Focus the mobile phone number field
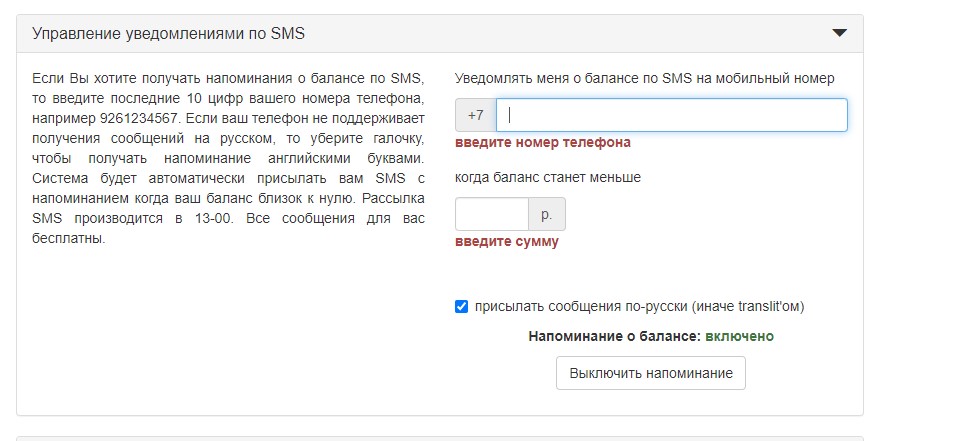 point(671,115)
